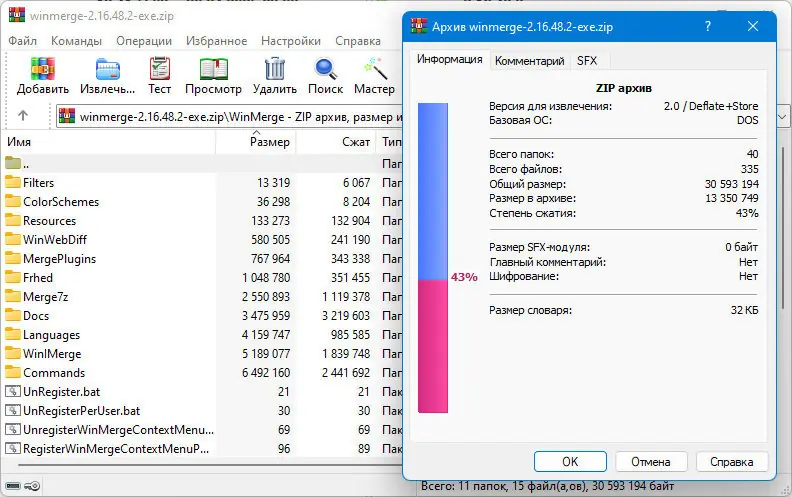Click the Добавить (Add) toolbar icon
This screenshot has height=497, width=792.
pos(42,69)
